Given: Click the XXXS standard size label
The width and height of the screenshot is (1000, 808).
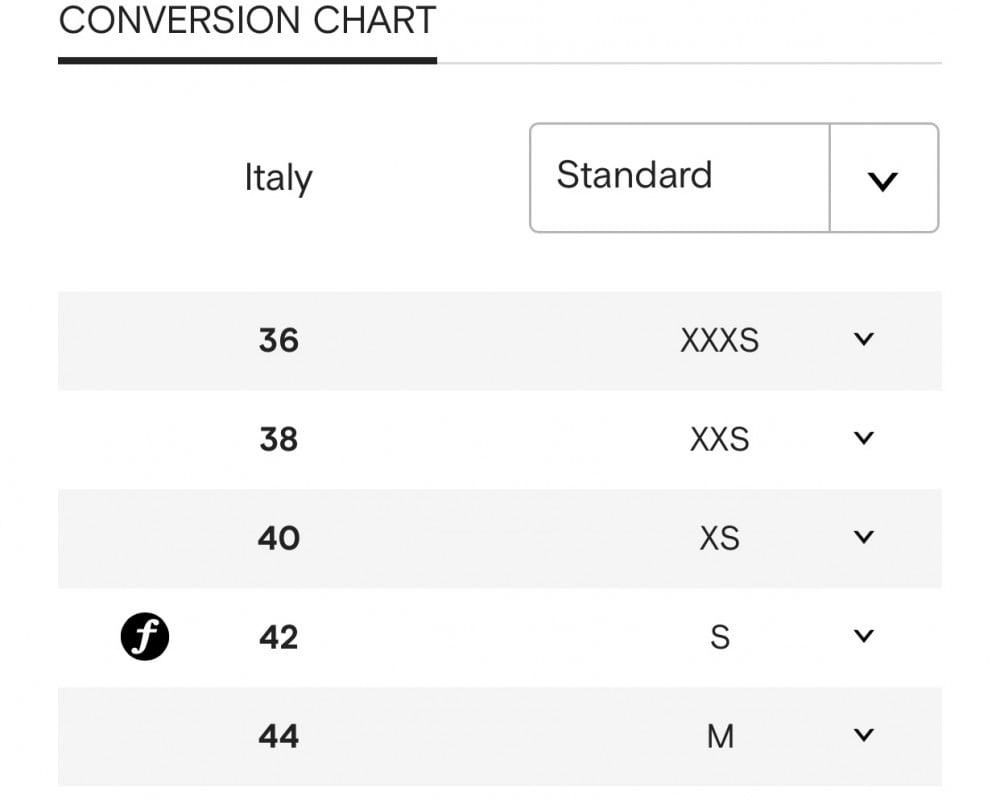Looking at the screenshot, I should point(719,340).
